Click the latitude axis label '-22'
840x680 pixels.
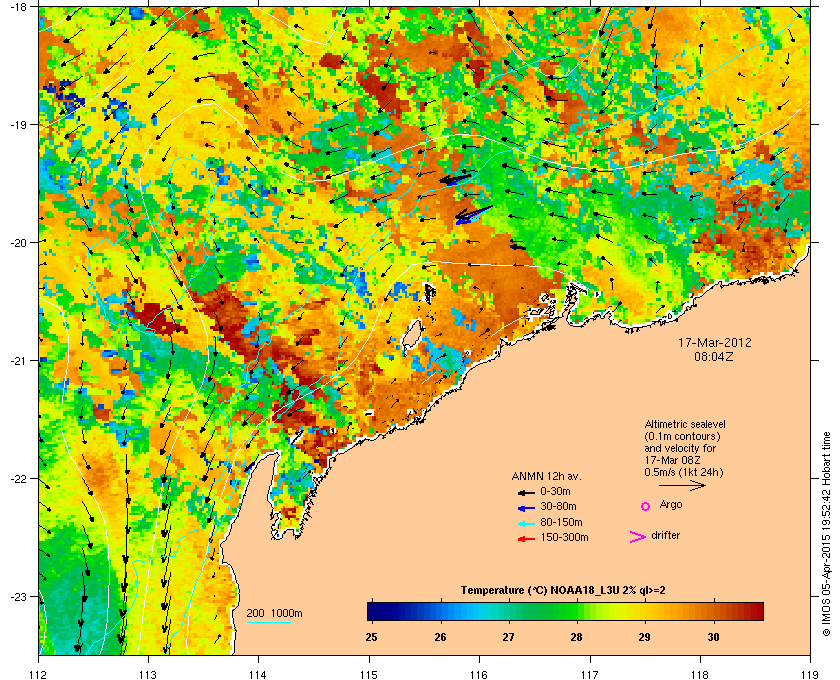click(x=18, y=478)
